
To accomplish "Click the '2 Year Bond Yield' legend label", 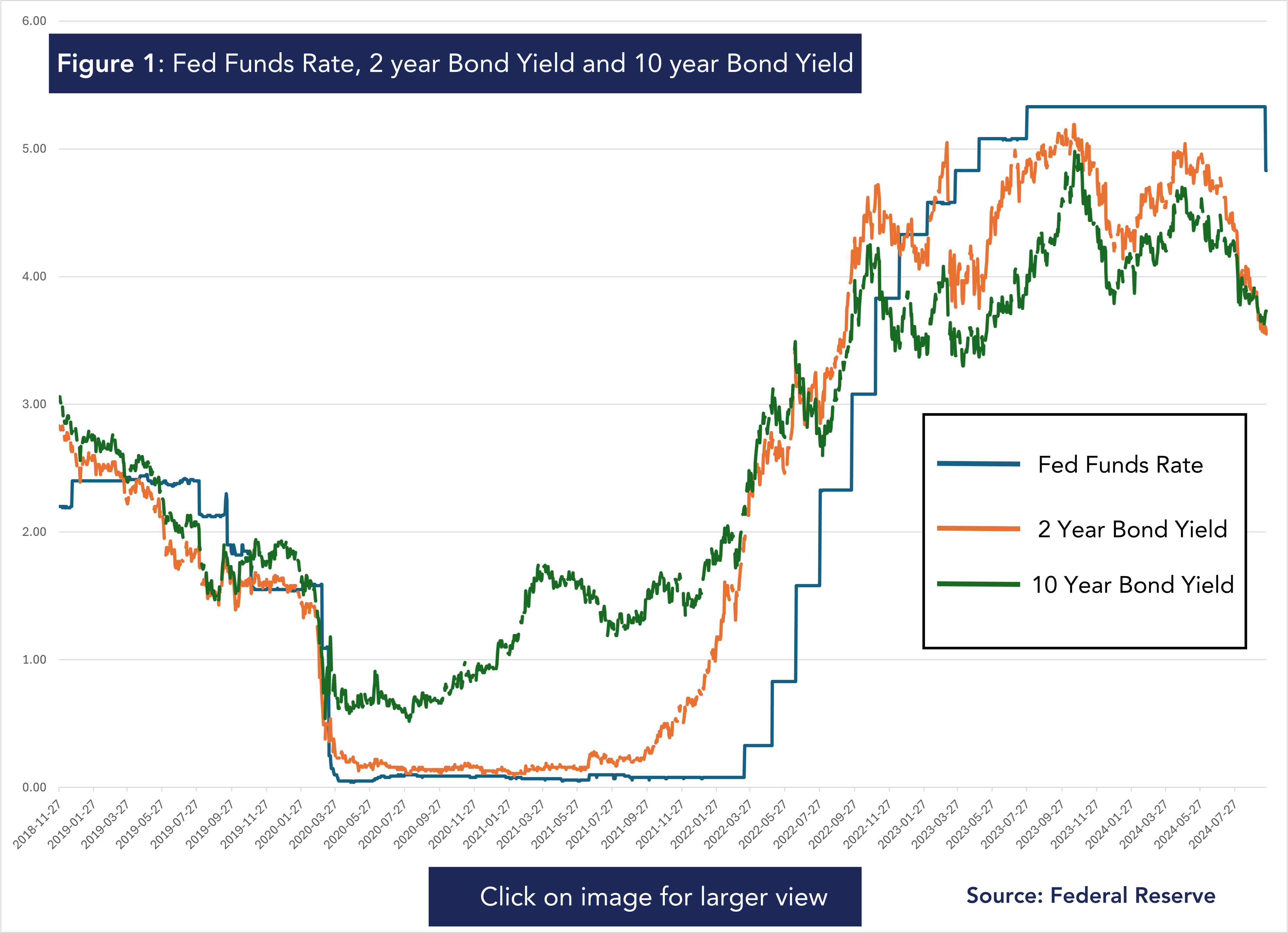I will coord(1132,529).
